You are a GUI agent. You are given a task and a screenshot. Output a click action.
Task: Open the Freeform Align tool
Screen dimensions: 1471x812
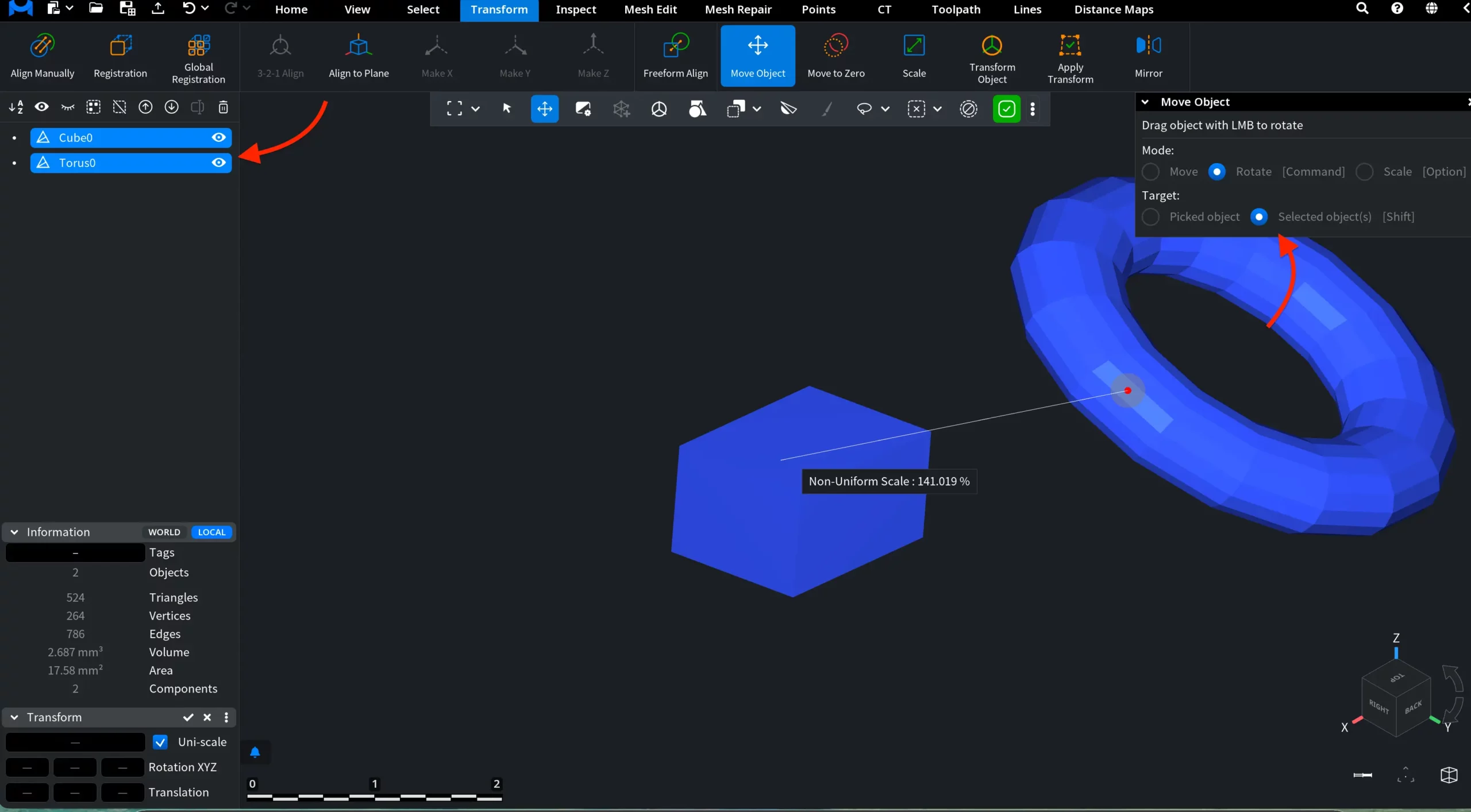click(x=675, y=56)
